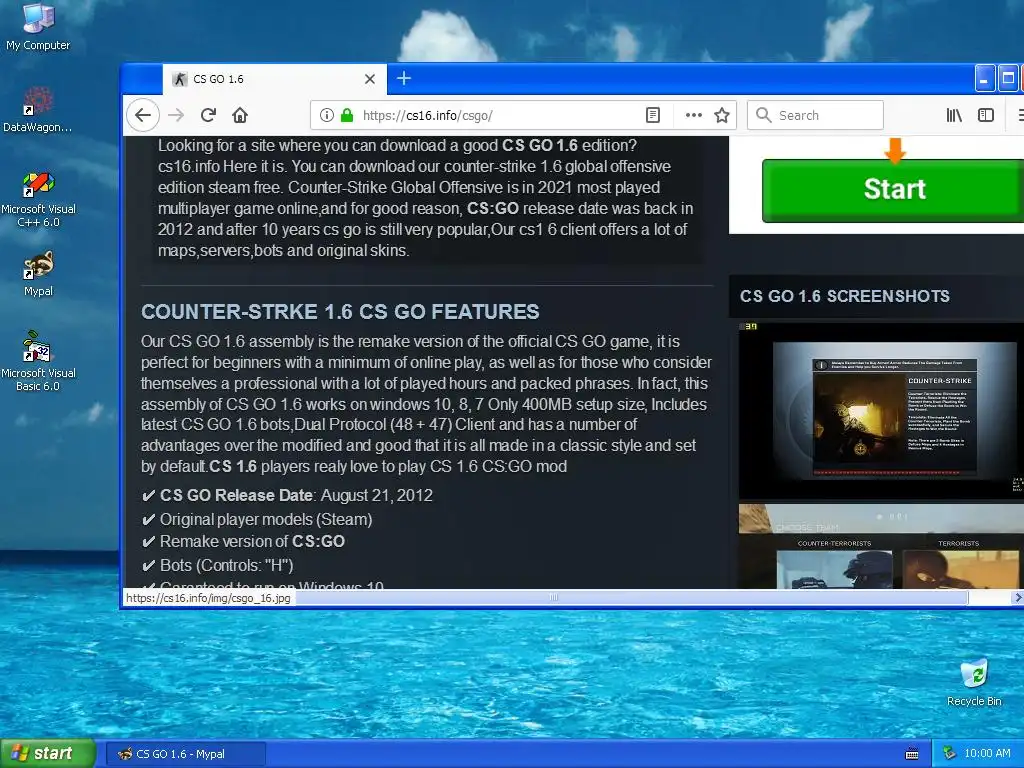
Task: Click the COUNTER-STRKE 1.6 CS GO FEATURES heading
Action: (340, 312)
